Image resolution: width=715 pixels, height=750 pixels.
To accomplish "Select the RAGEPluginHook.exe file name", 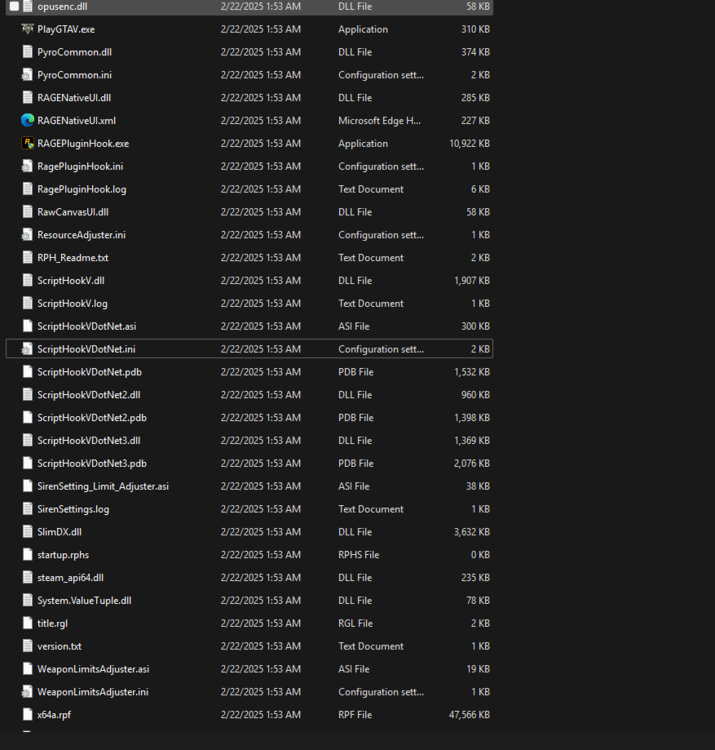I will point(83,143).
